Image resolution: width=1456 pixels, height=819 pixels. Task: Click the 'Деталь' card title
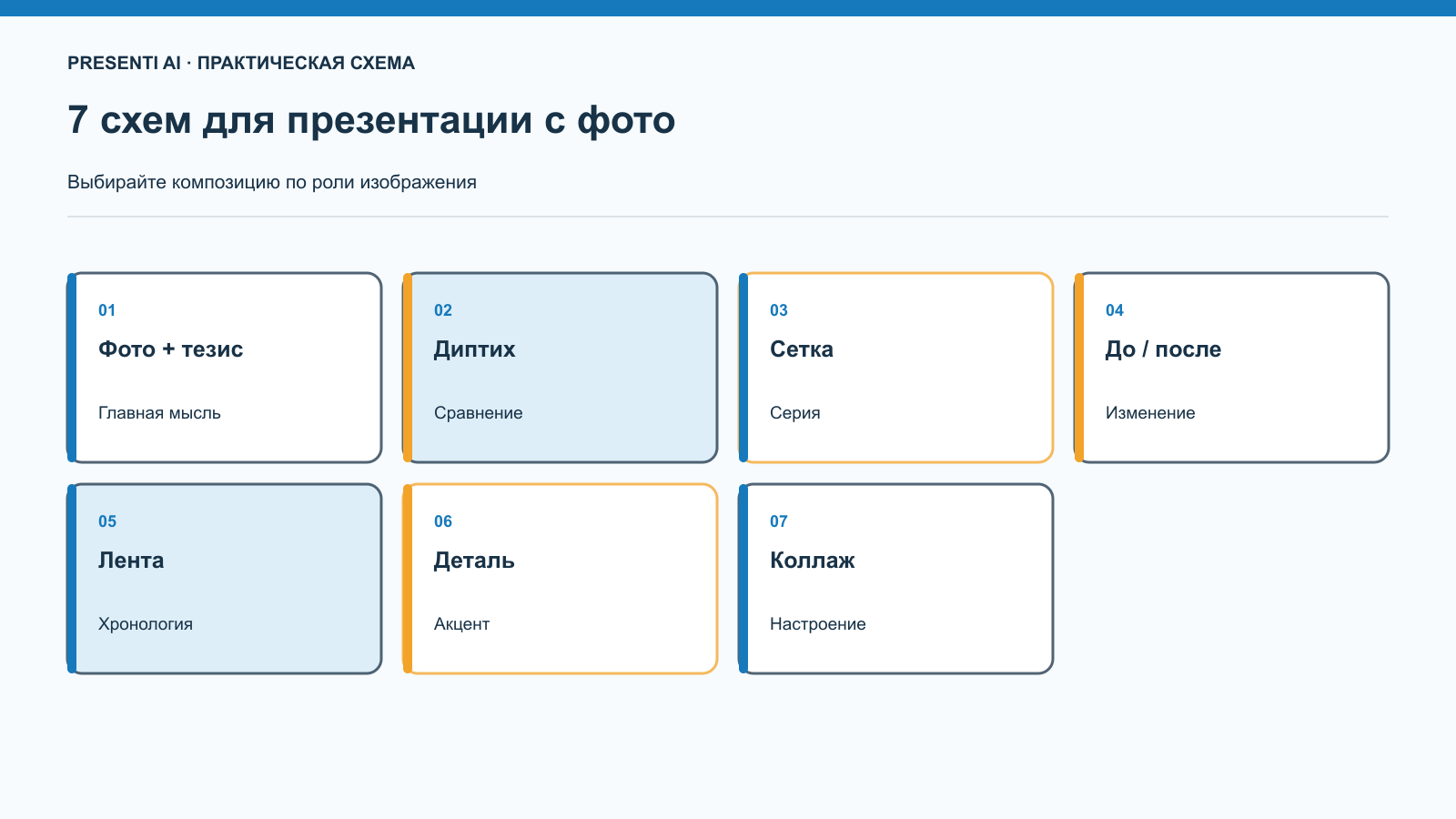[474, 561]
